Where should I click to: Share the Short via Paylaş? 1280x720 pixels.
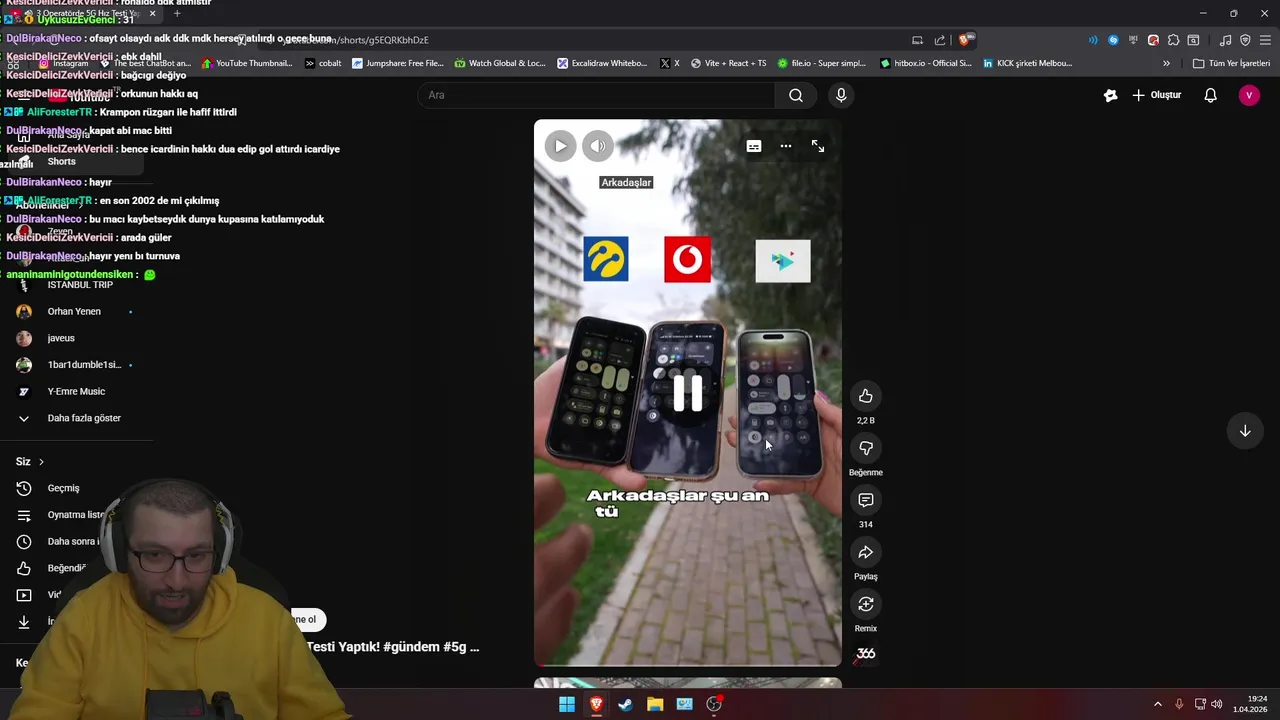tap(866, 552)
